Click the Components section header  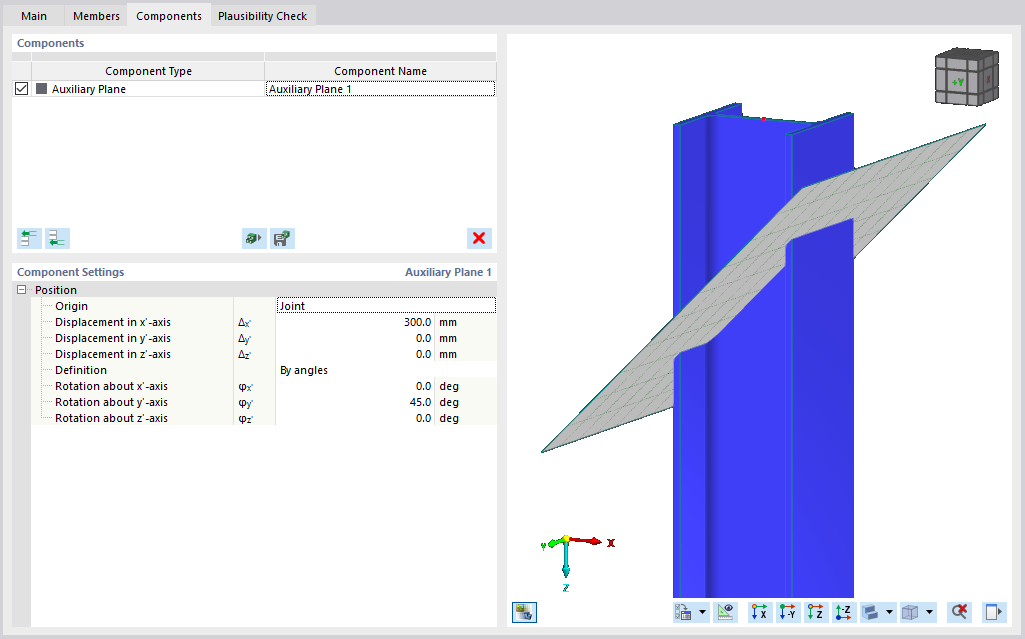[x=50, y=43]
